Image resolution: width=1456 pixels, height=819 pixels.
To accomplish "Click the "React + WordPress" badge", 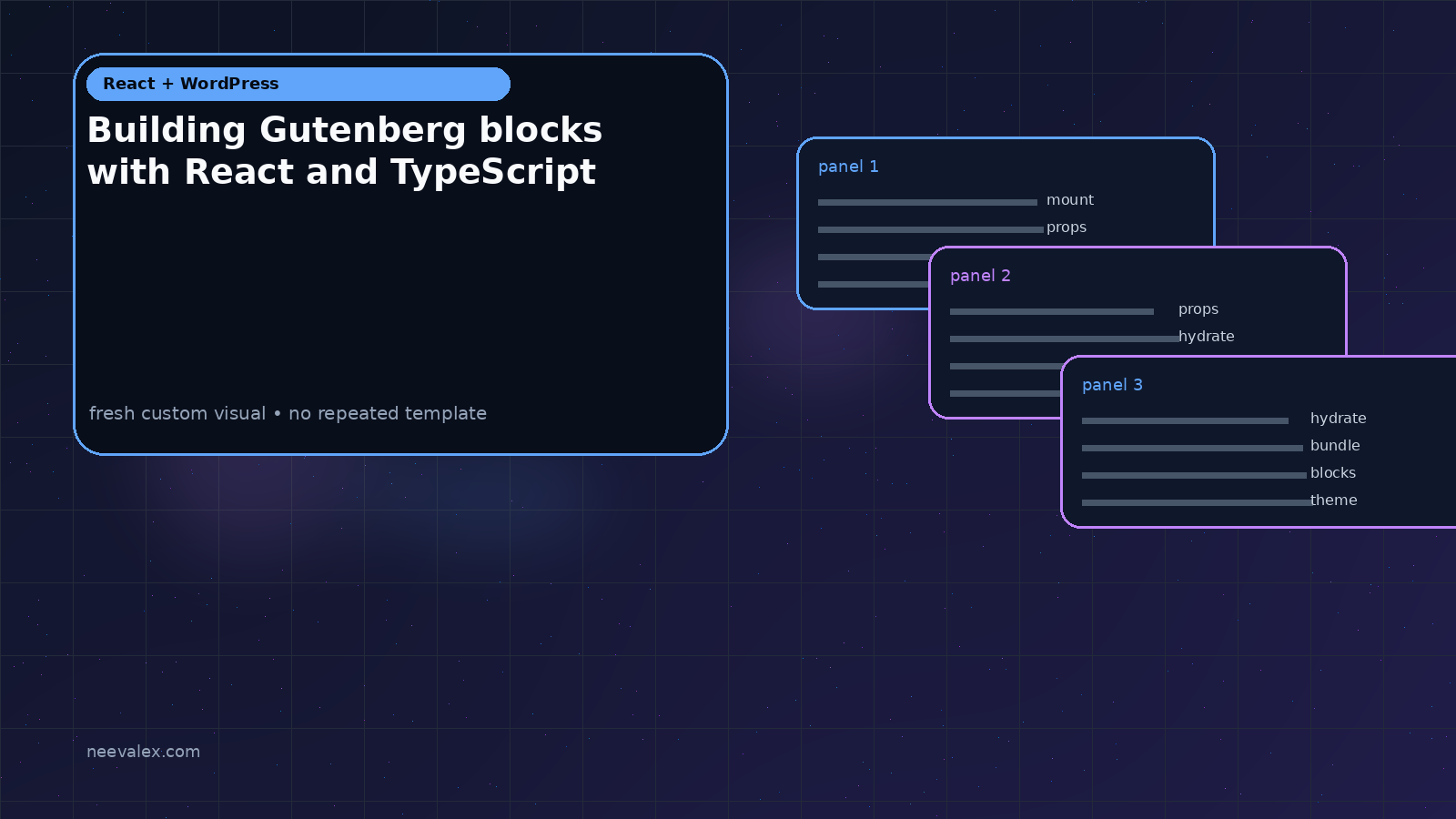I will pos(298,84).
